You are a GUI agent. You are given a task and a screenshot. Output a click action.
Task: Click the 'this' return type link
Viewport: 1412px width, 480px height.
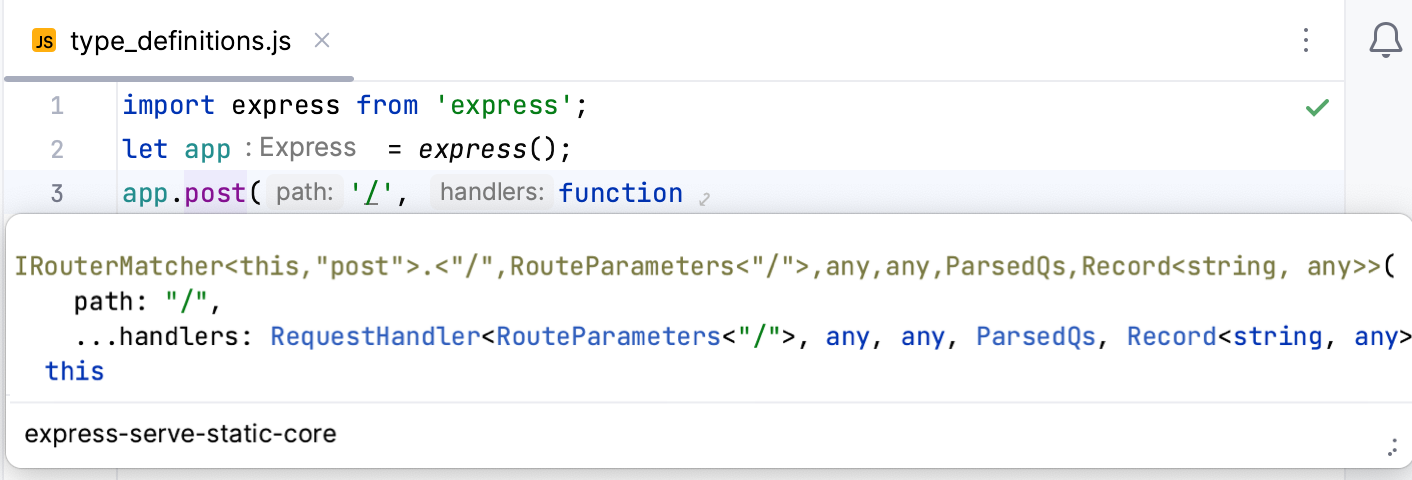click(x=74, y=371)
